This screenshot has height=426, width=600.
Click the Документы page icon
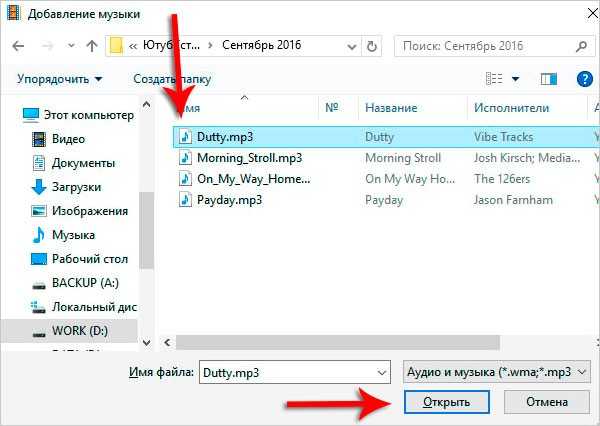[x=39, y=163]
